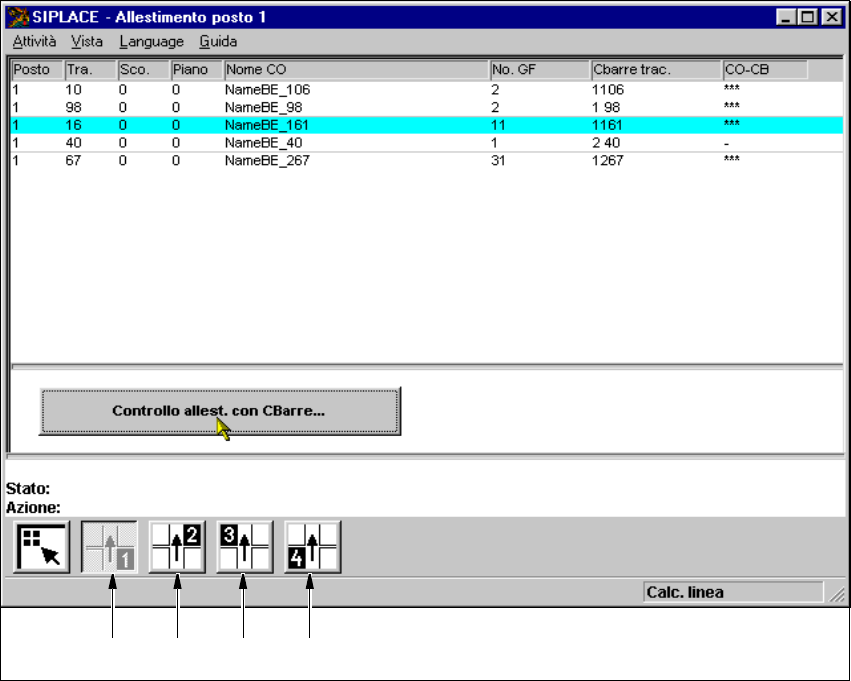Close the SIPLACE window

[x=831, y=17]
